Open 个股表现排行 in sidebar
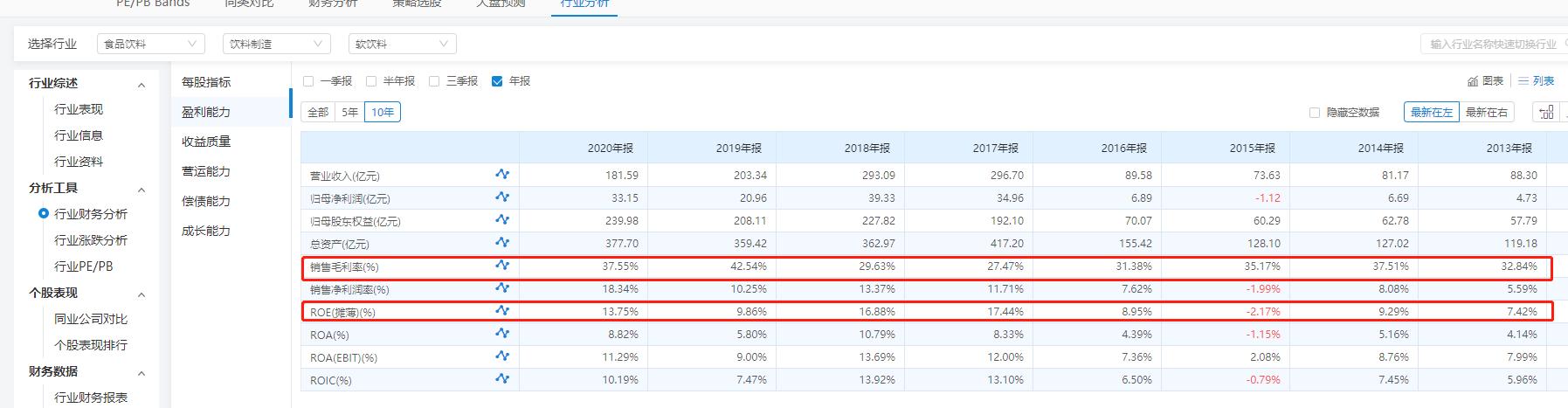This screenshot has height=408, width=1568. (91, 345)
